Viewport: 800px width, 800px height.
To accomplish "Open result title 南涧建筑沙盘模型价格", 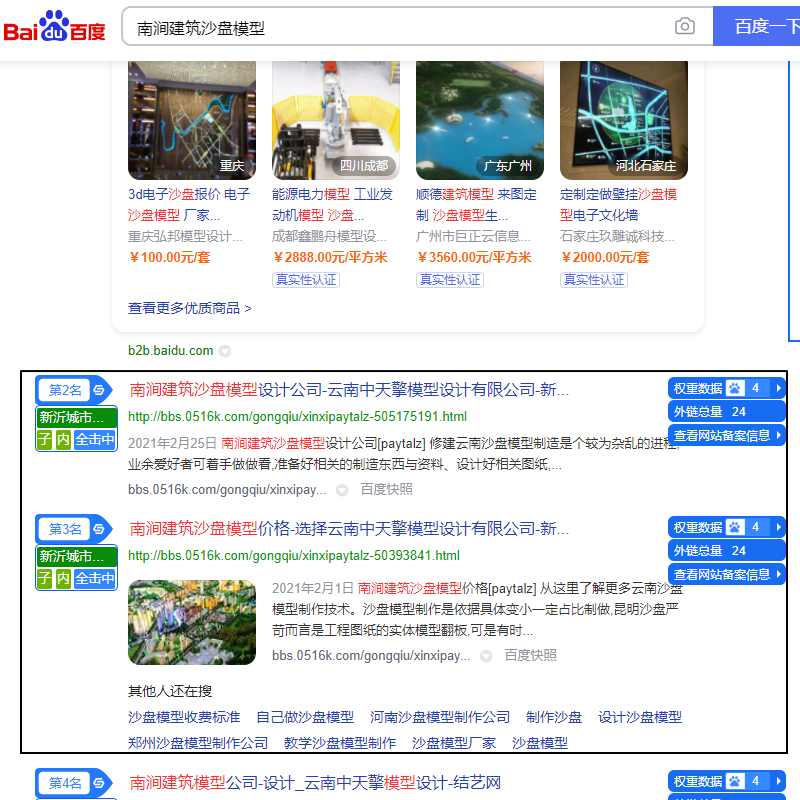I will pyautogui.click(x=349, y=529).
